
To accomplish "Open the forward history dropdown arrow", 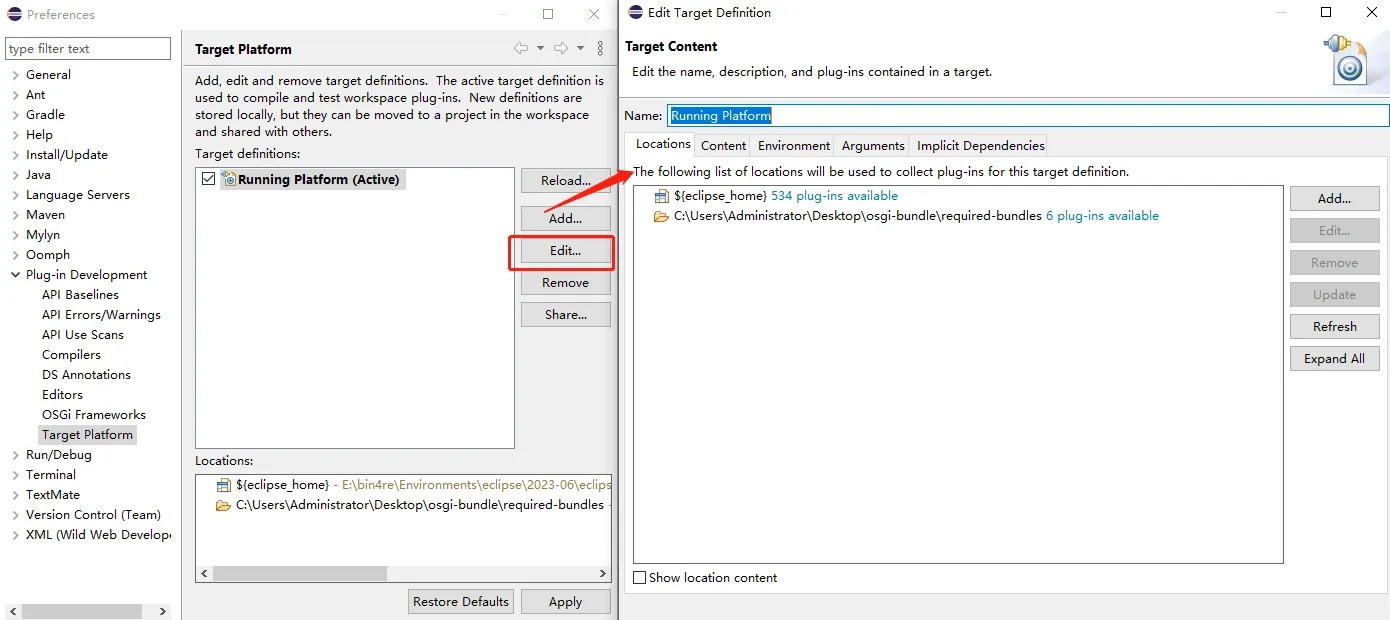I will [x=580, y=48].
